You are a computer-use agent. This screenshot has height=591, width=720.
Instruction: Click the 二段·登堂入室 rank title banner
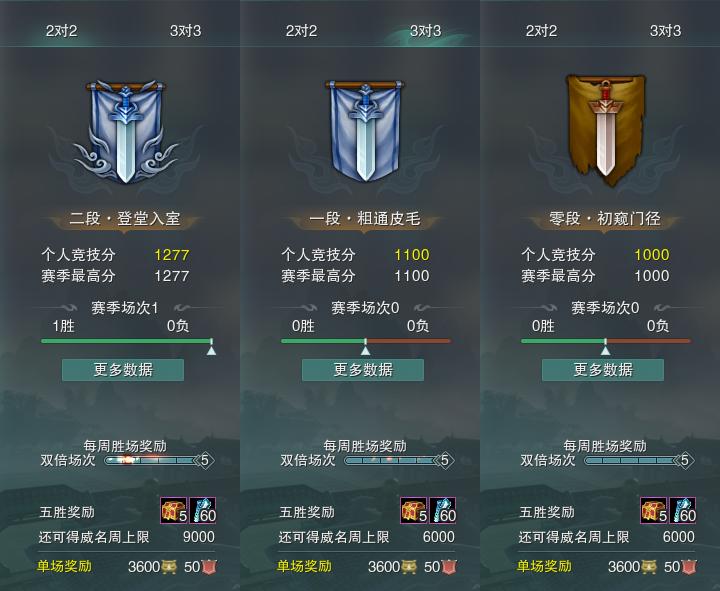click(125, 219)
